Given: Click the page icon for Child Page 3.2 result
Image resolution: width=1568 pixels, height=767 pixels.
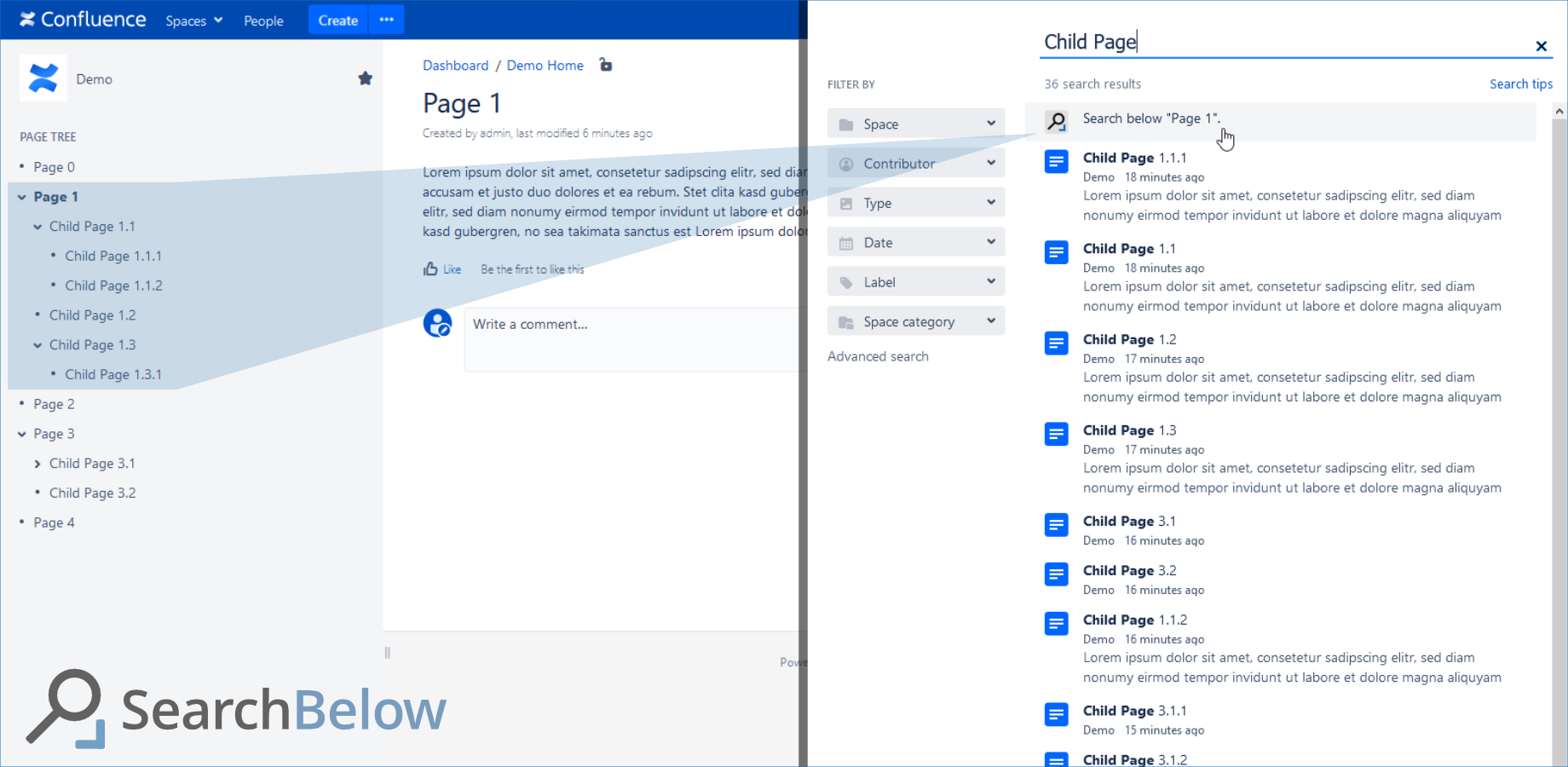Looking at the screenshot, I should [x=1057, y=574].
